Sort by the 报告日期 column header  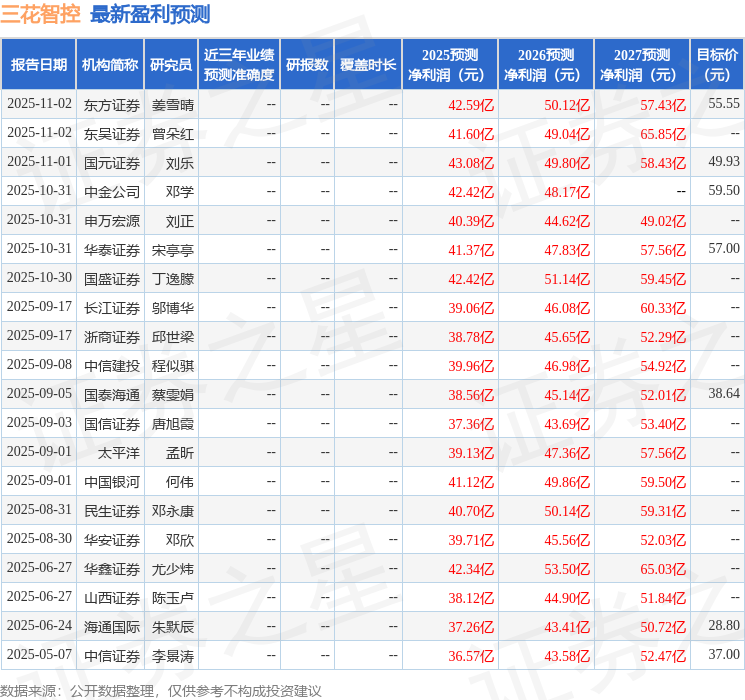[x=39, y=64]
